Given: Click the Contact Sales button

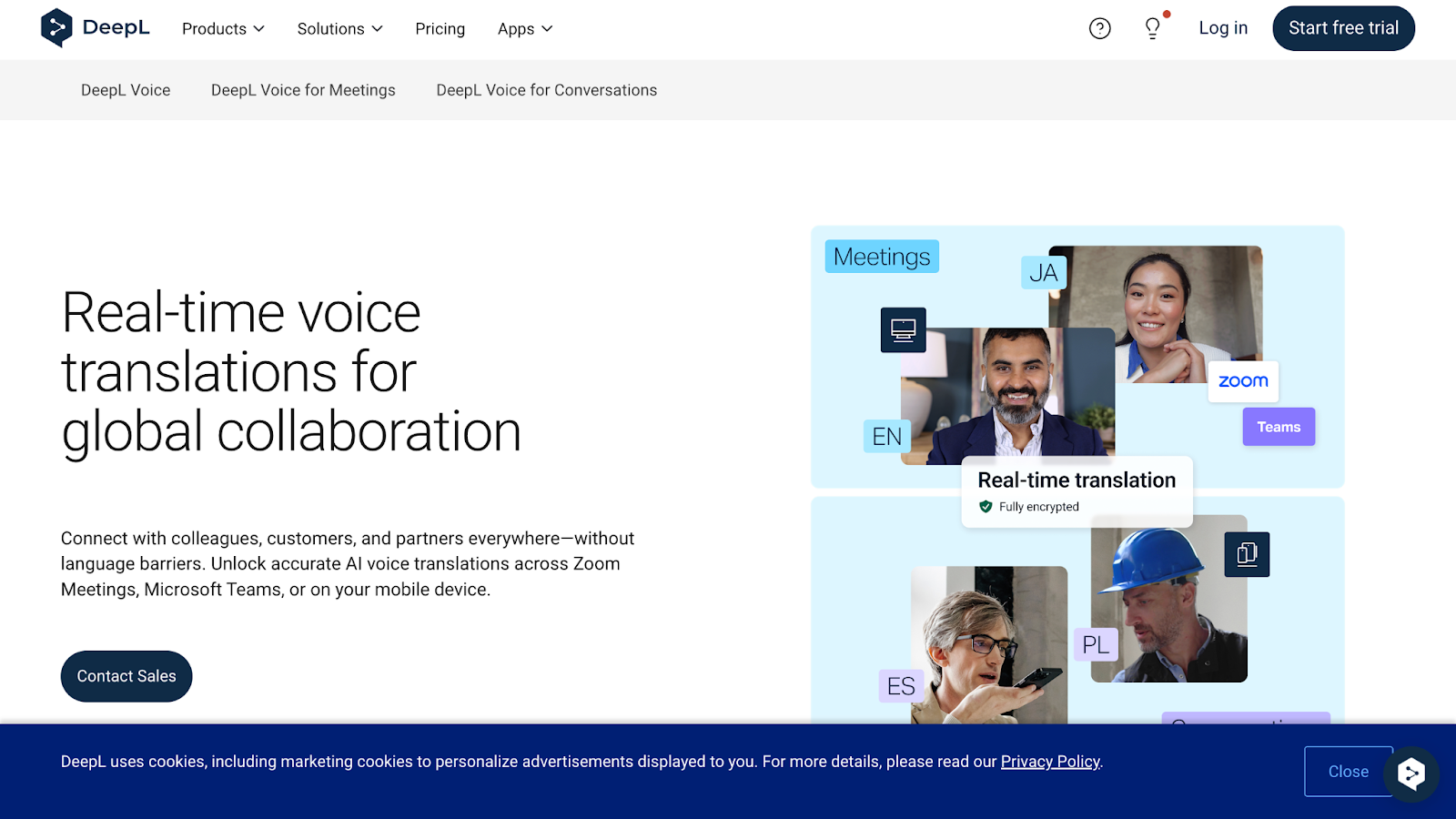Looking at the screenshot, I should pyautogui.click(x=126, y=676).
